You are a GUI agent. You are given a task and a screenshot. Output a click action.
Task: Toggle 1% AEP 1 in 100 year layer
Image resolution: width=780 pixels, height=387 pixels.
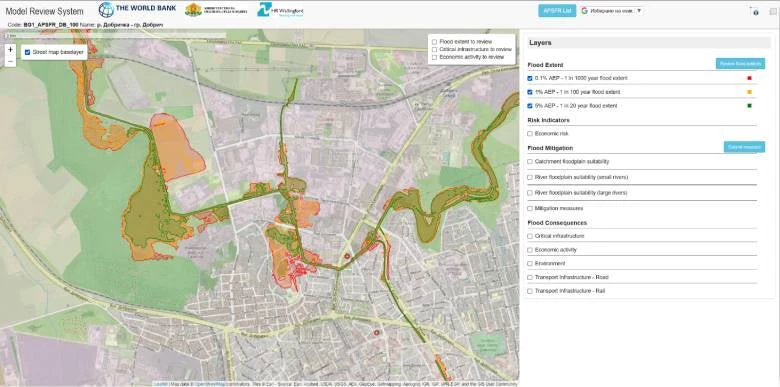pos(530,92)
